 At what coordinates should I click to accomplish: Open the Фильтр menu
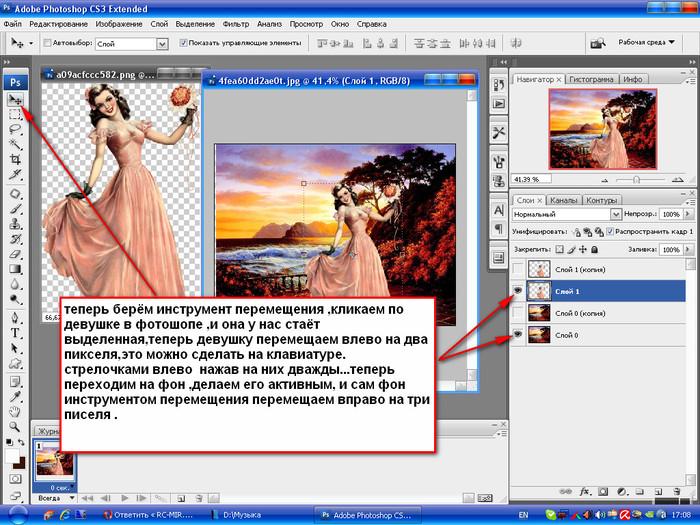236,24
